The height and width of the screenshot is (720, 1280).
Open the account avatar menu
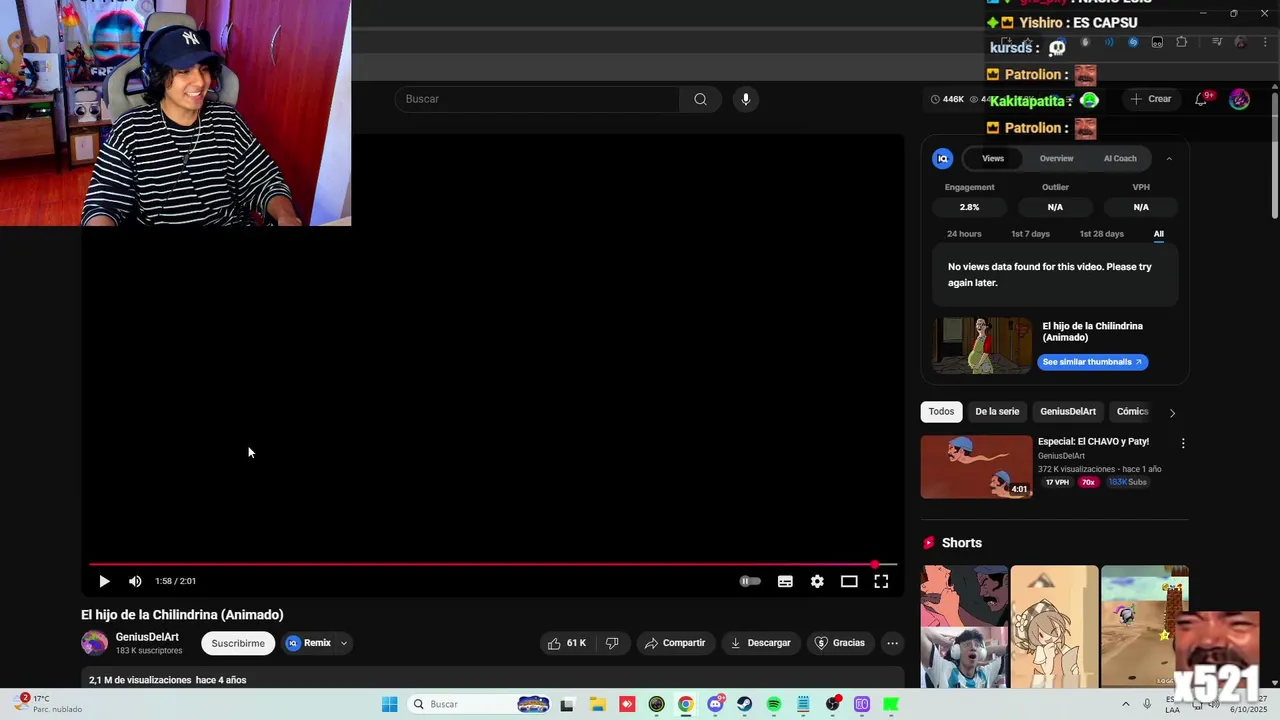point(1239,99)
